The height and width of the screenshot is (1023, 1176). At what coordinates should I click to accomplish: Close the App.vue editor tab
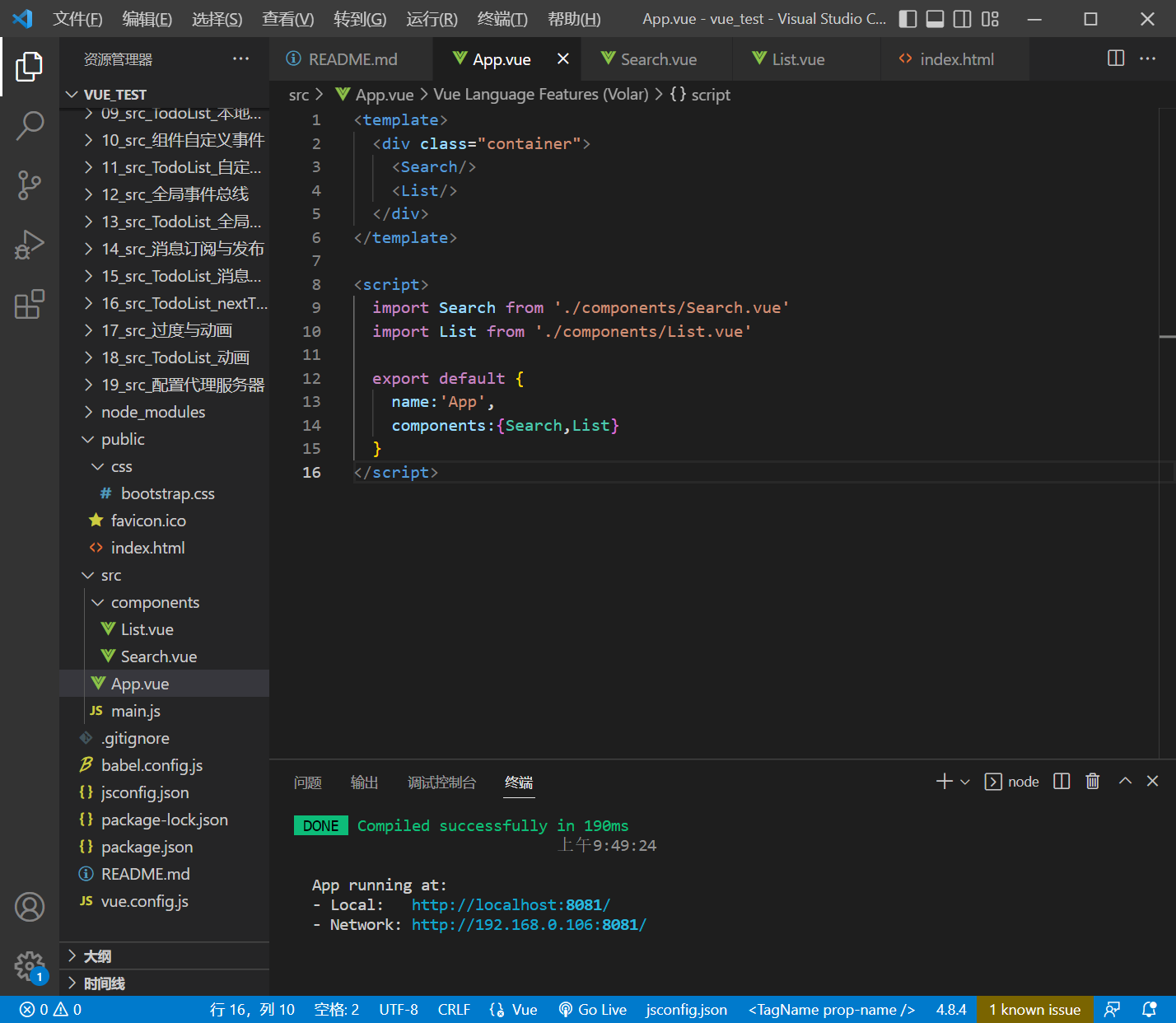coord(563,58)
